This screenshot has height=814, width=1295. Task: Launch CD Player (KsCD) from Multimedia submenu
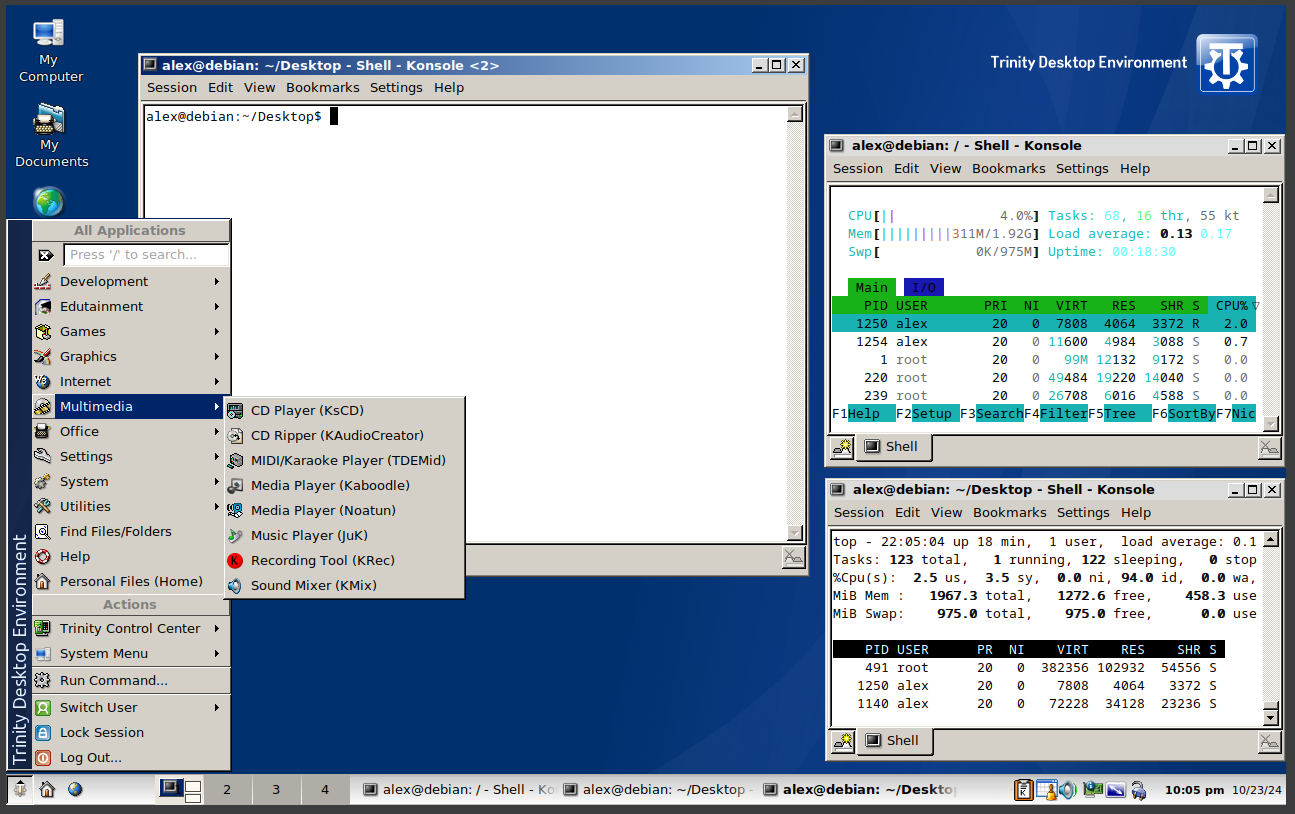307,410
